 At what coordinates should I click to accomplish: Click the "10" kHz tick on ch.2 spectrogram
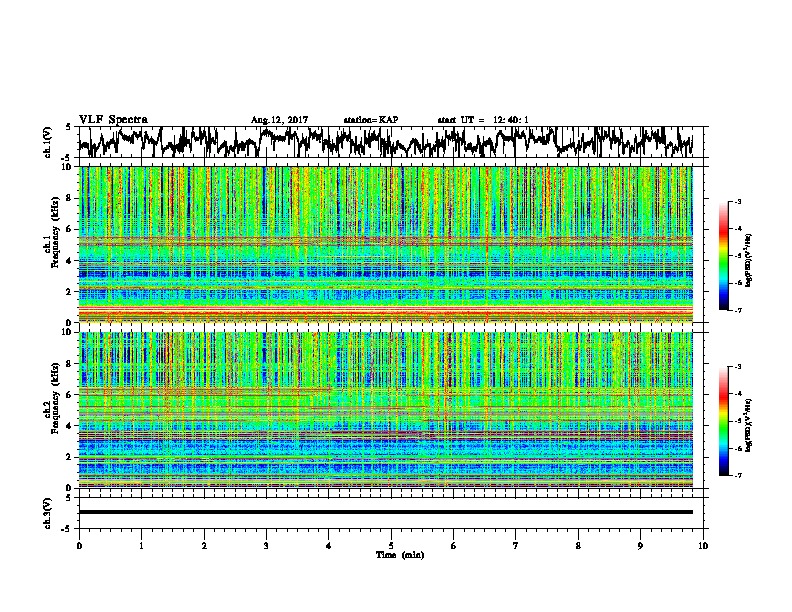tap(68, 332)
